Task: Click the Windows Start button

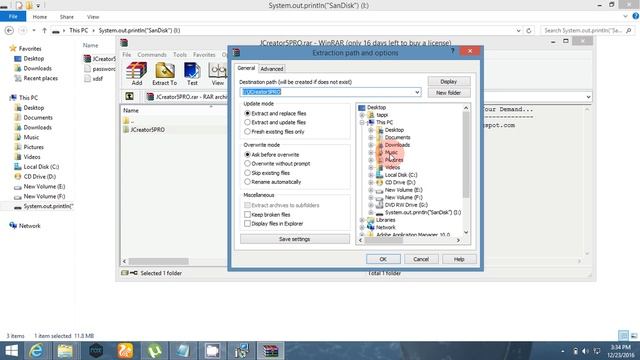Action: point(11,351)
